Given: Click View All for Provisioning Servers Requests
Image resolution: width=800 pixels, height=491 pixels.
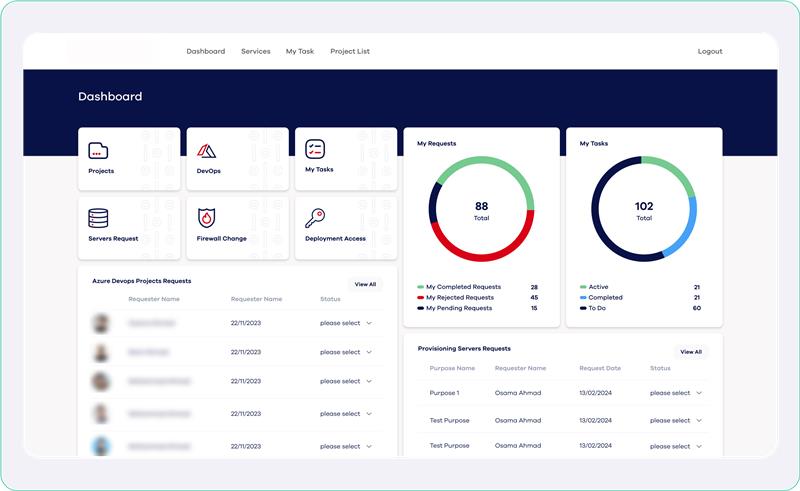Looking at the screenshot, I should 691,352.
